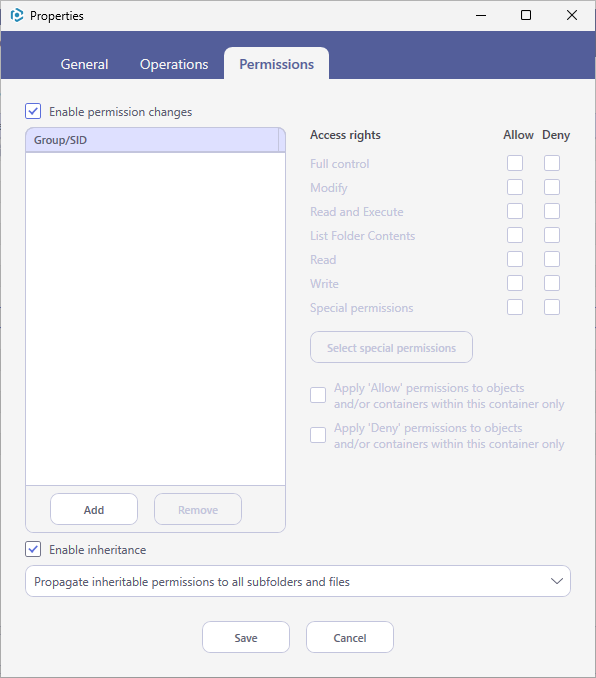Enable Apply 'Allow' permissions within container only
Image resolution: width=596 pixels, height=678 pixels.
point(318,395)
